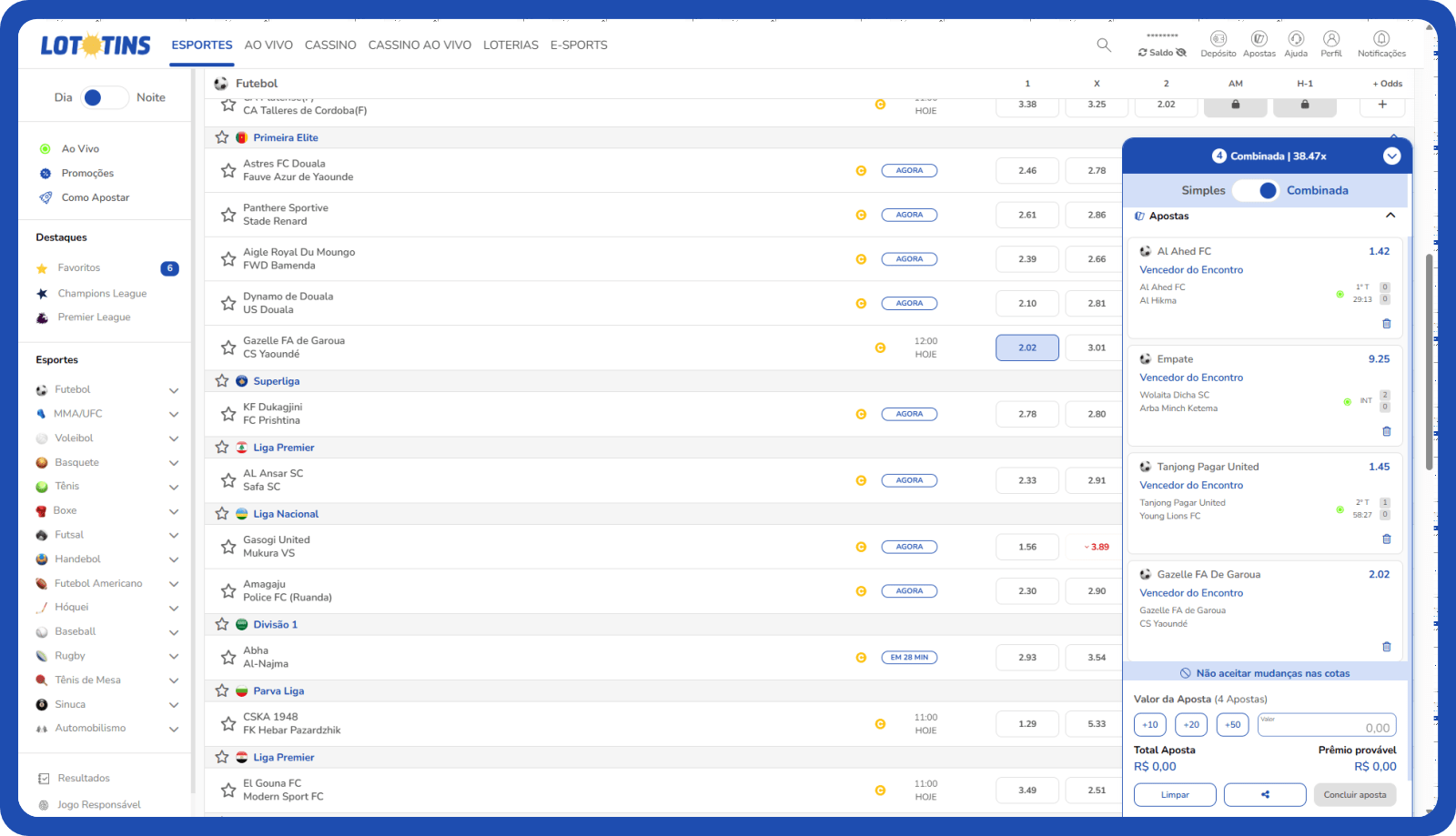This screenshot has height=836, width=1456.
Task: Favorite the El Gouna FC match star
Action: 228,790
